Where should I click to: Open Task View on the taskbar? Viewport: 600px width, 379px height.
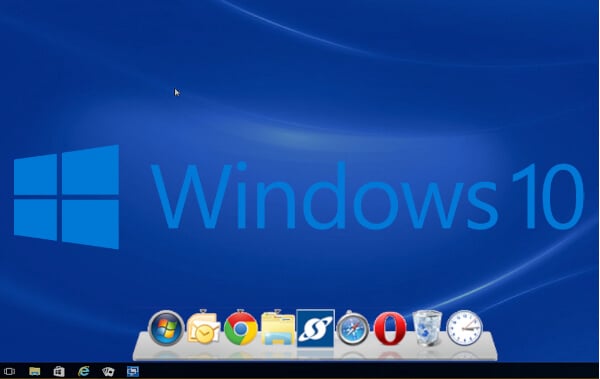tap(9, 371)
